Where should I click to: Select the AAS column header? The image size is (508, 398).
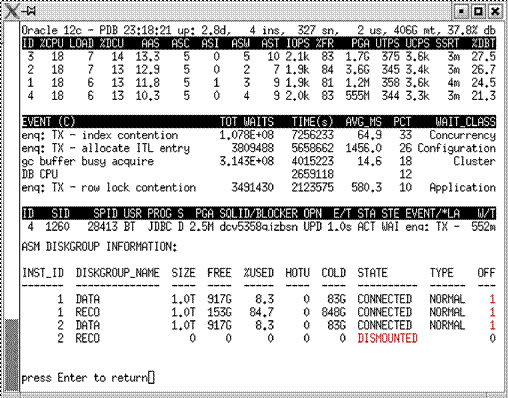click(x=150, y=43)
